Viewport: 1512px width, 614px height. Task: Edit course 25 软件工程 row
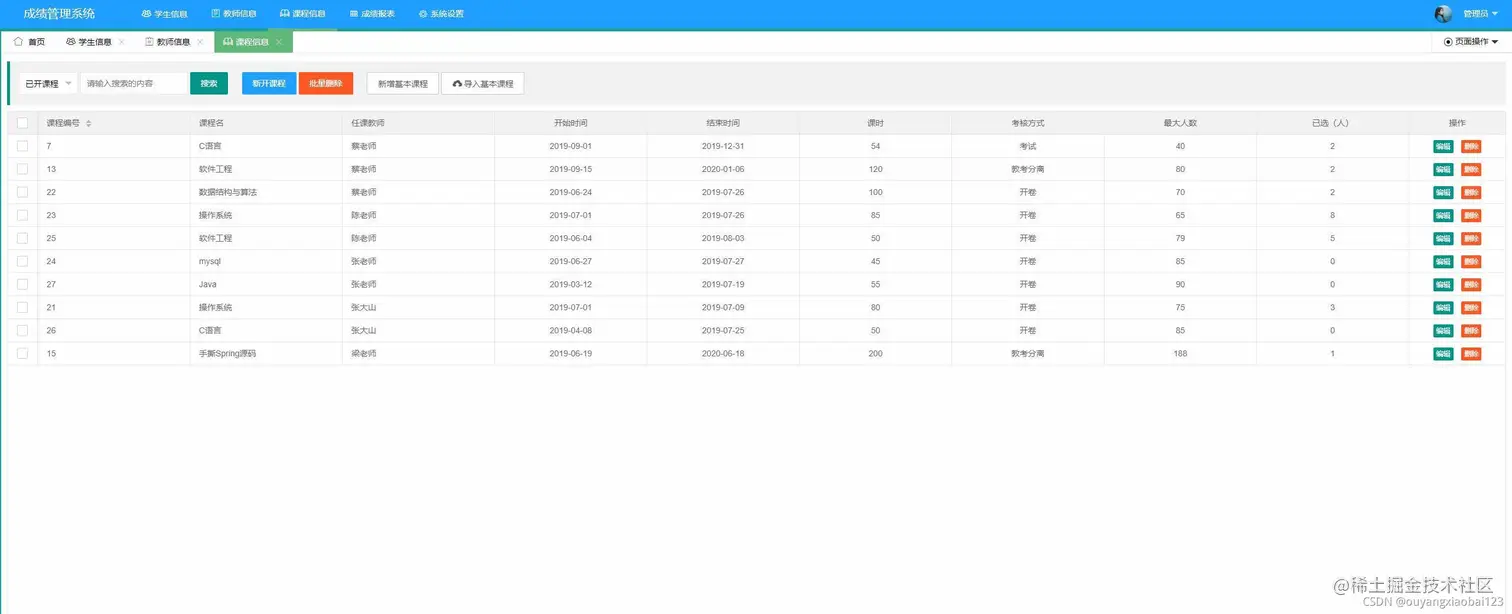pos(1443,238)
